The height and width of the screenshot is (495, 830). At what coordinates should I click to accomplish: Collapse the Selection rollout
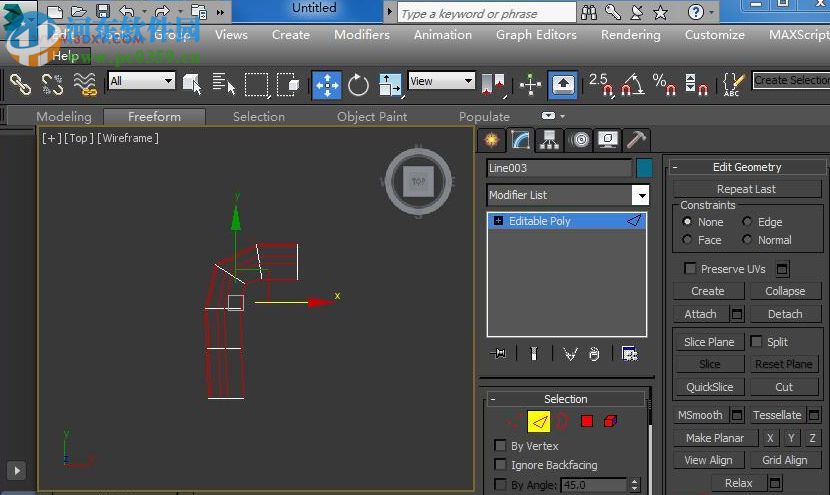[493, 399]
